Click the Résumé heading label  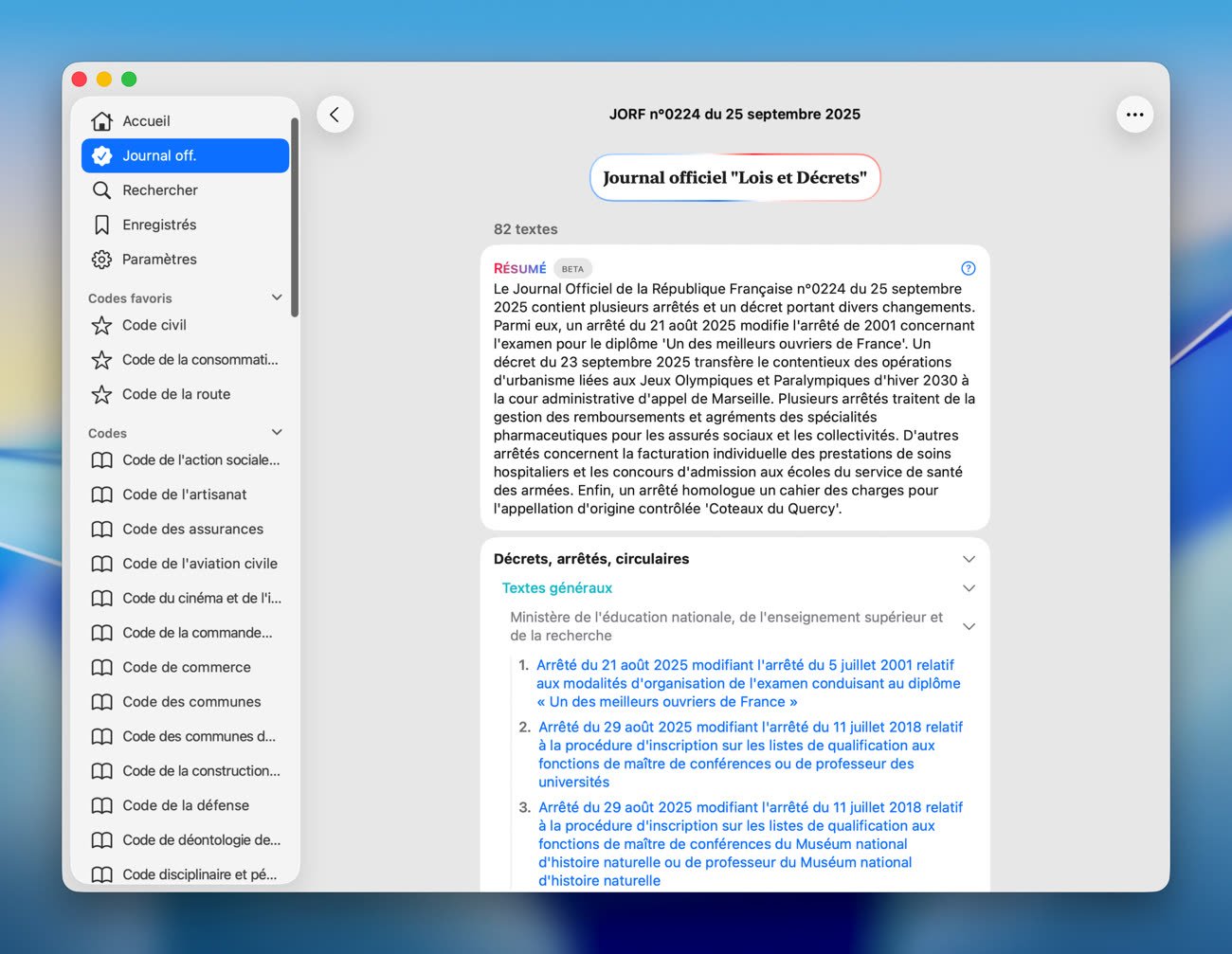(519, 269)
